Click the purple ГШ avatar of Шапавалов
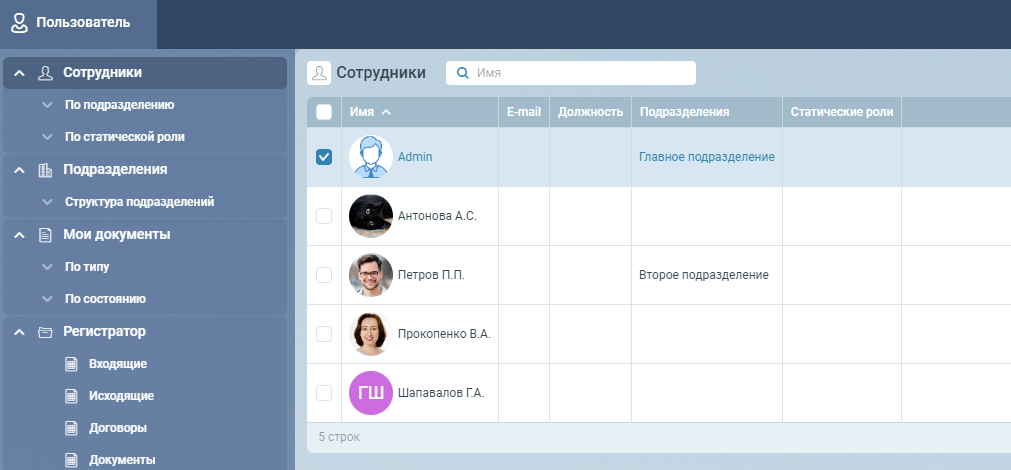The image size is (1011, 470). click(x=370, y=393)
